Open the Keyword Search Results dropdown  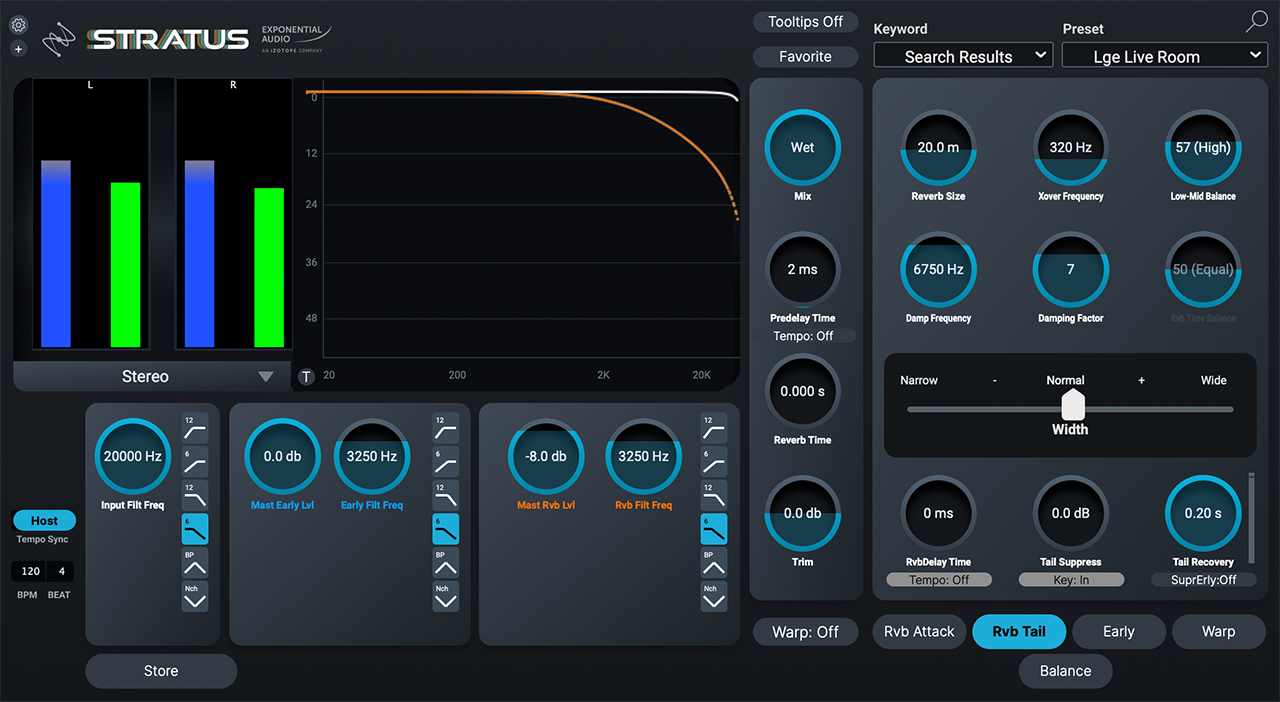coord(963,57)
